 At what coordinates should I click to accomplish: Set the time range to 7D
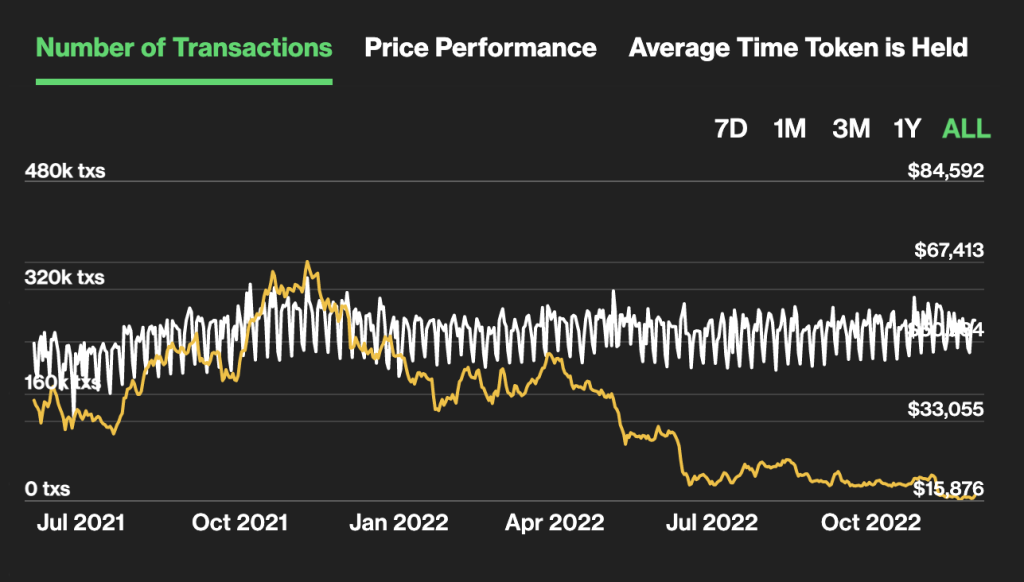[731, 129]
